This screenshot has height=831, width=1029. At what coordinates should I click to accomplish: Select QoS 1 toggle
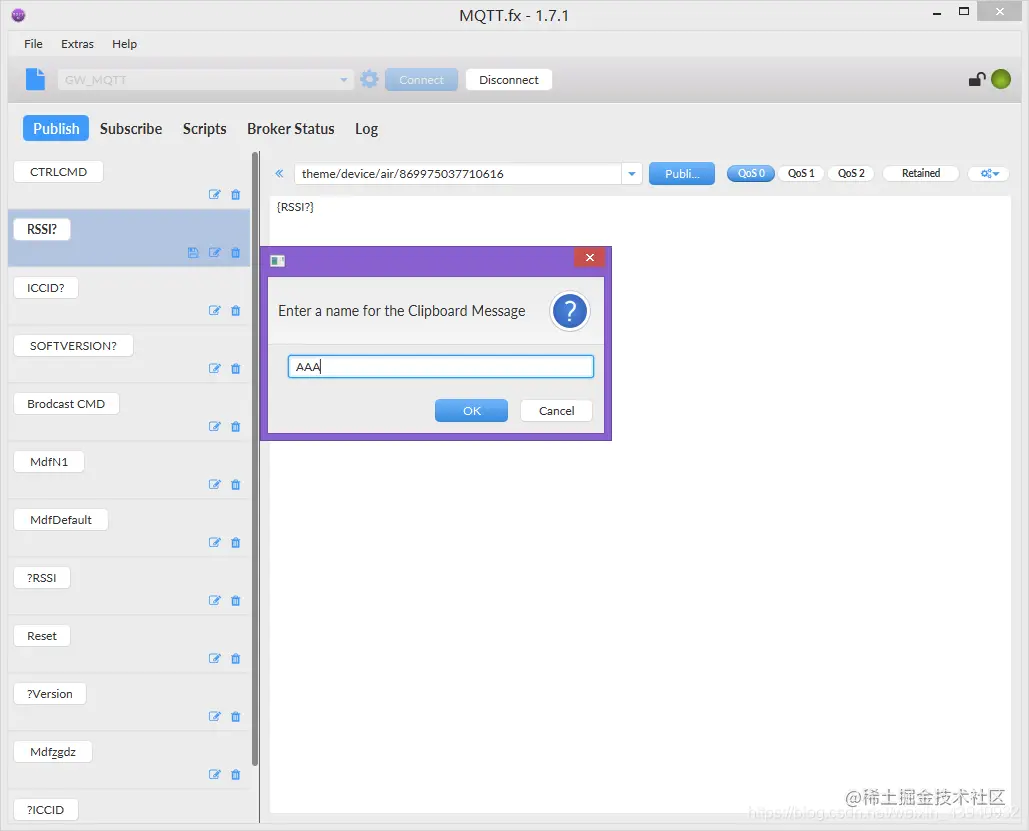click(801, 173)
